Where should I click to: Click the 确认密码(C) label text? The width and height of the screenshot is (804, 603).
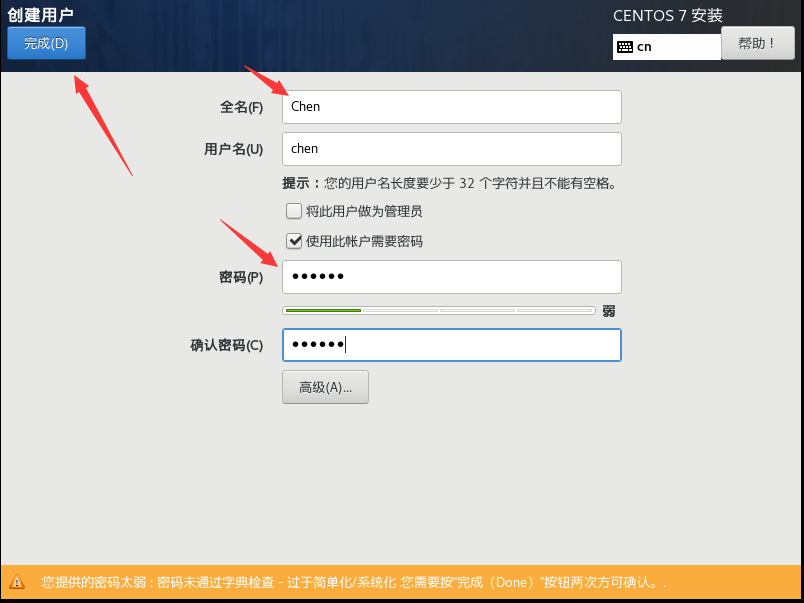pyautogui.click(x=227, y=345)
